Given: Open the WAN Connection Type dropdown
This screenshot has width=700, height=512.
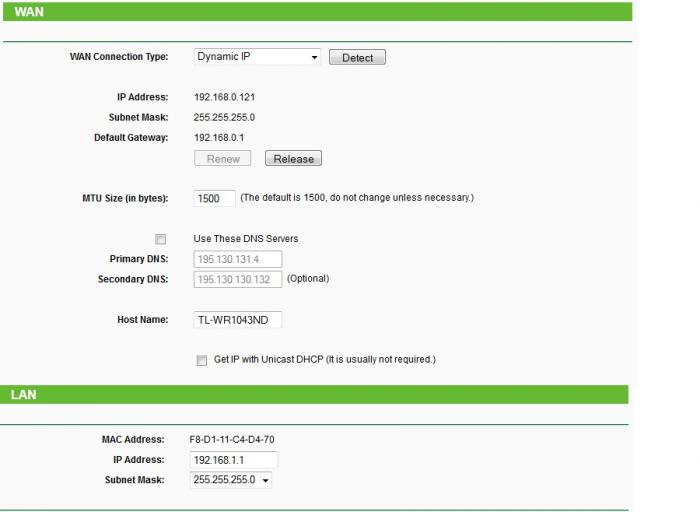Looking at the screenshot, I should click(257, 57).
